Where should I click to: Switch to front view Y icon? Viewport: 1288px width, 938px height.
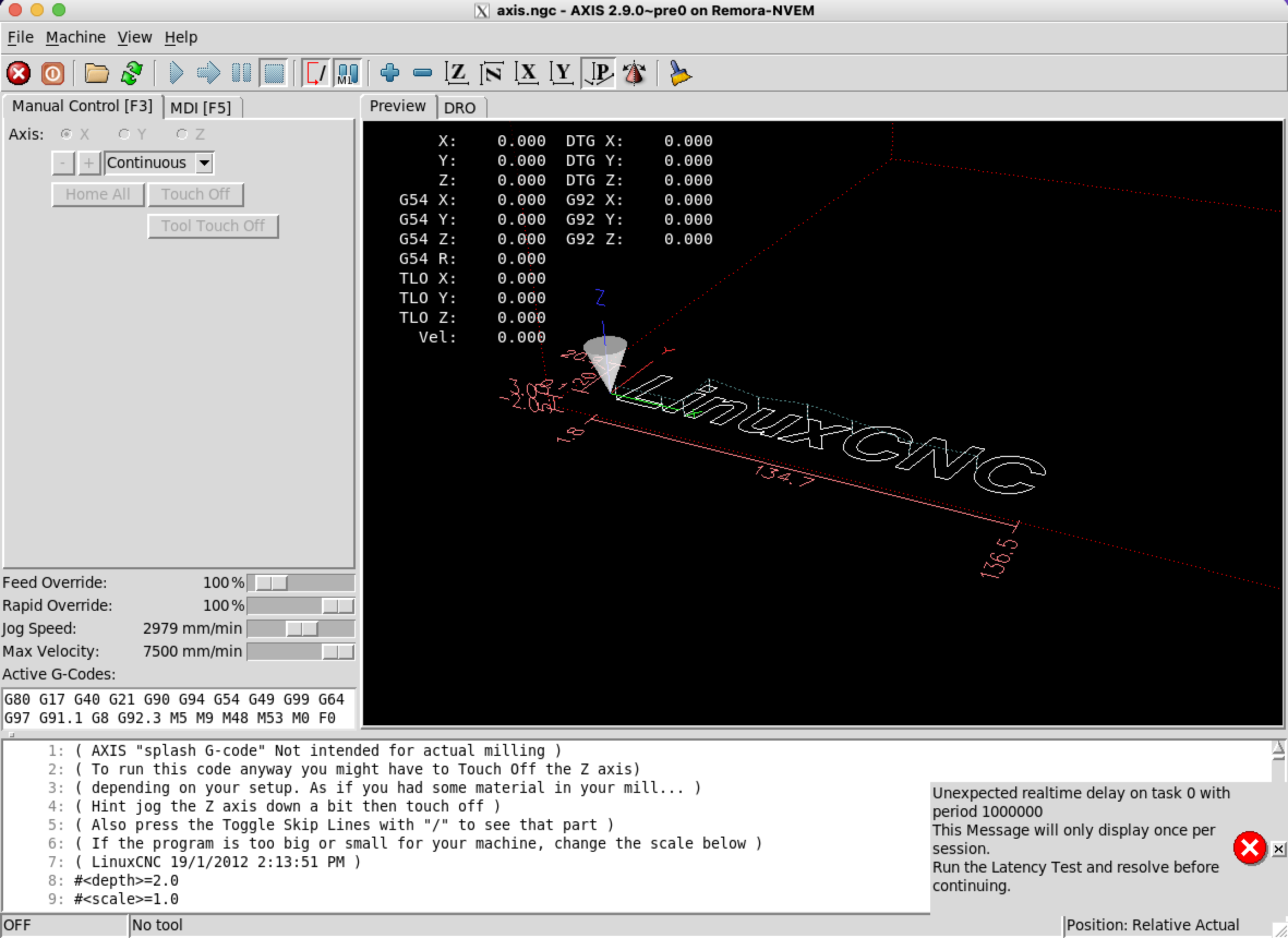562,73
